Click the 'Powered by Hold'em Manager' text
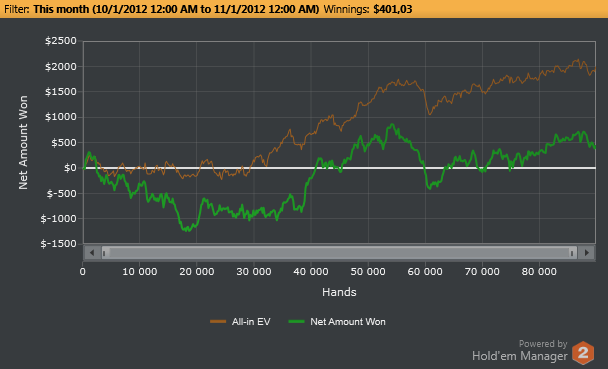The width and height of the screenshot is (608, 369). [520, 350]
